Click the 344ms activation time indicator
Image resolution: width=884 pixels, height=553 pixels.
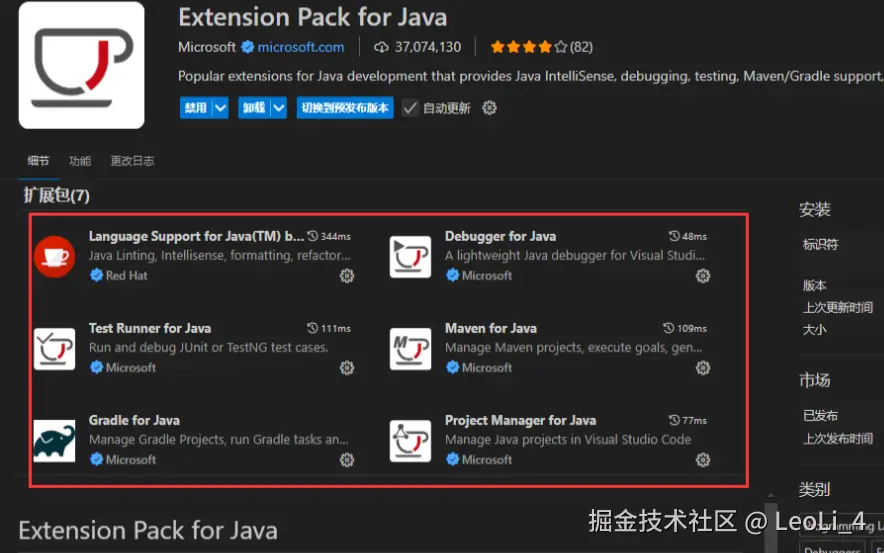coord(329,236)
